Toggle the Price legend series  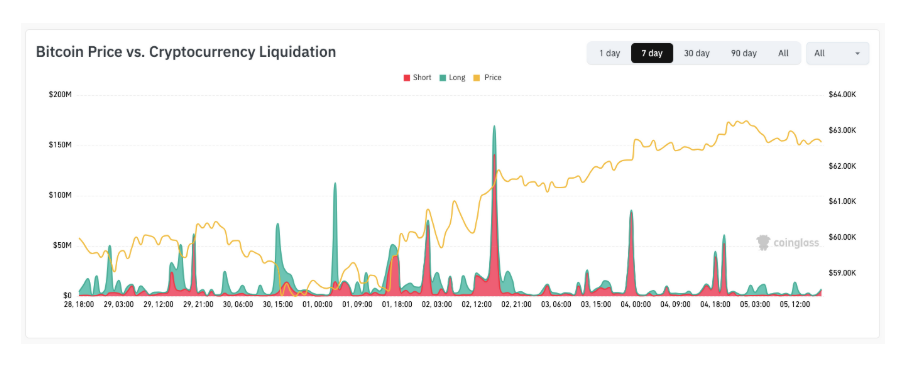coord(488,77)
